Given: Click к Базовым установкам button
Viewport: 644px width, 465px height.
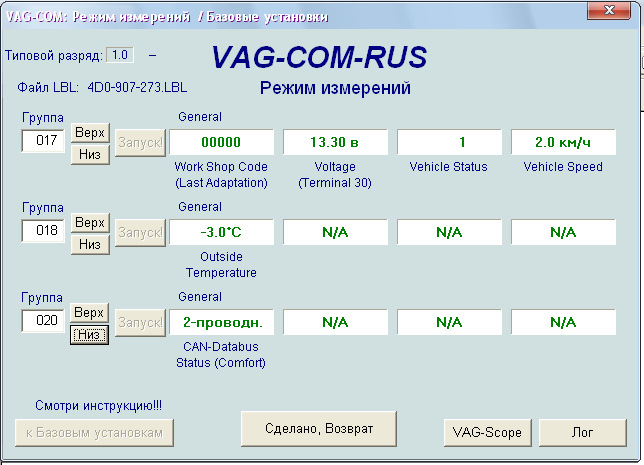Looking at the screenshot, I should point(94,433).
